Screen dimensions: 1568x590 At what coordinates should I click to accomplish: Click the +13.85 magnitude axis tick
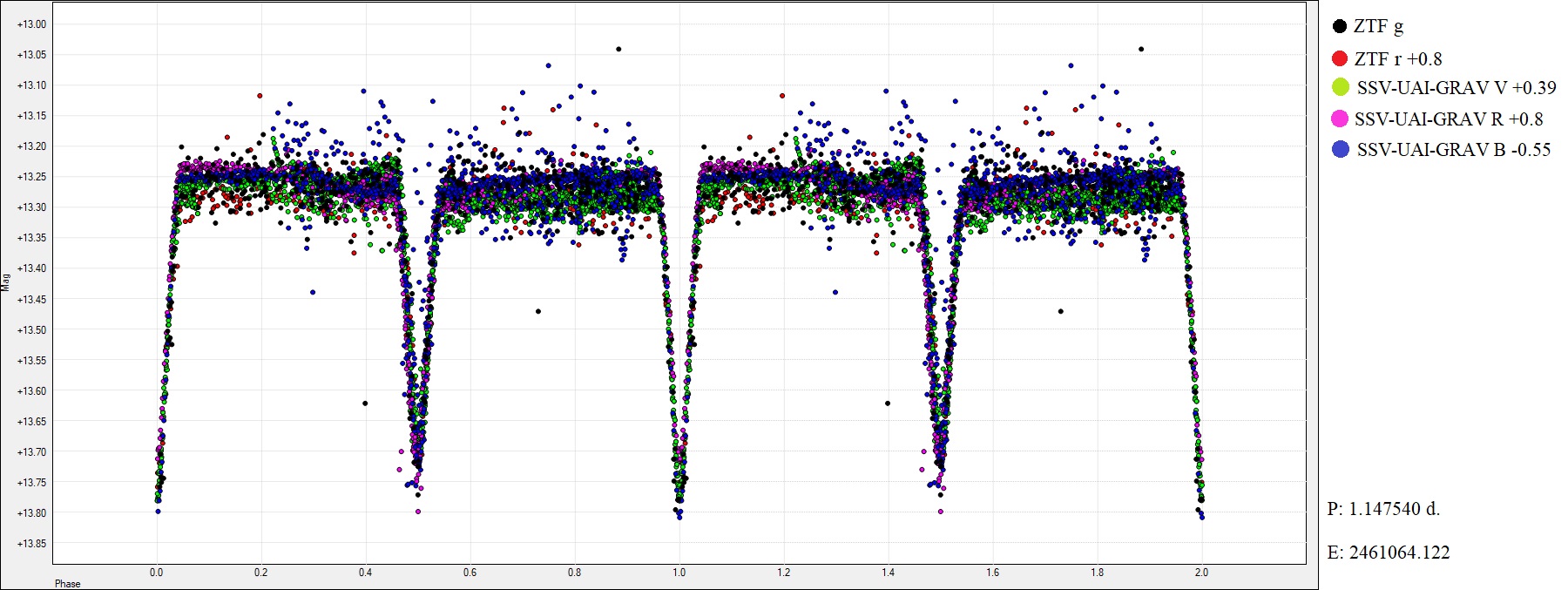click(31, 544)
